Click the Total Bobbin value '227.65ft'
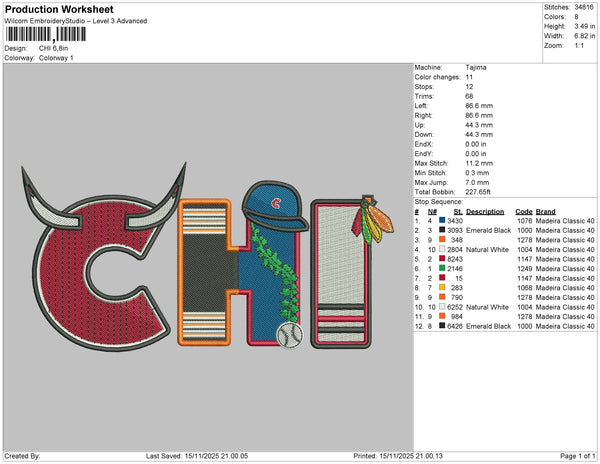Viewport: 600px width, 464px height. click(478, 192)
